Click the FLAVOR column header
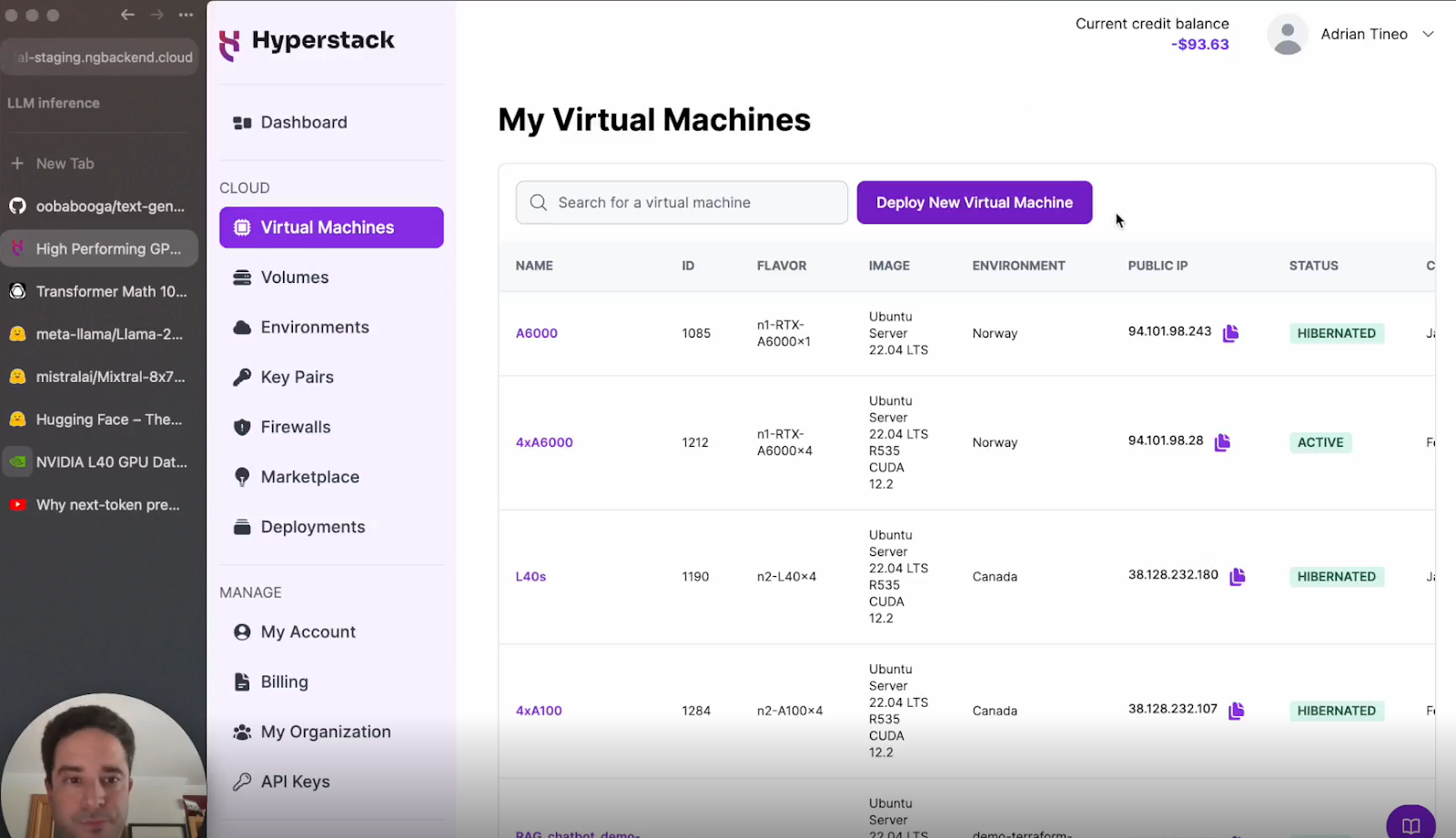The height and width of the screenshot is (838, 1456). 782,266
